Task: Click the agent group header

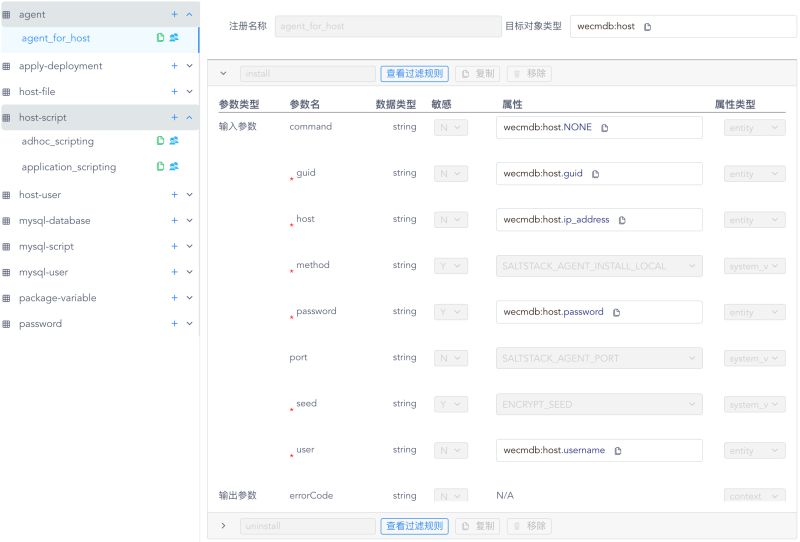Action: pyautogui.click(x=100, y=14)
